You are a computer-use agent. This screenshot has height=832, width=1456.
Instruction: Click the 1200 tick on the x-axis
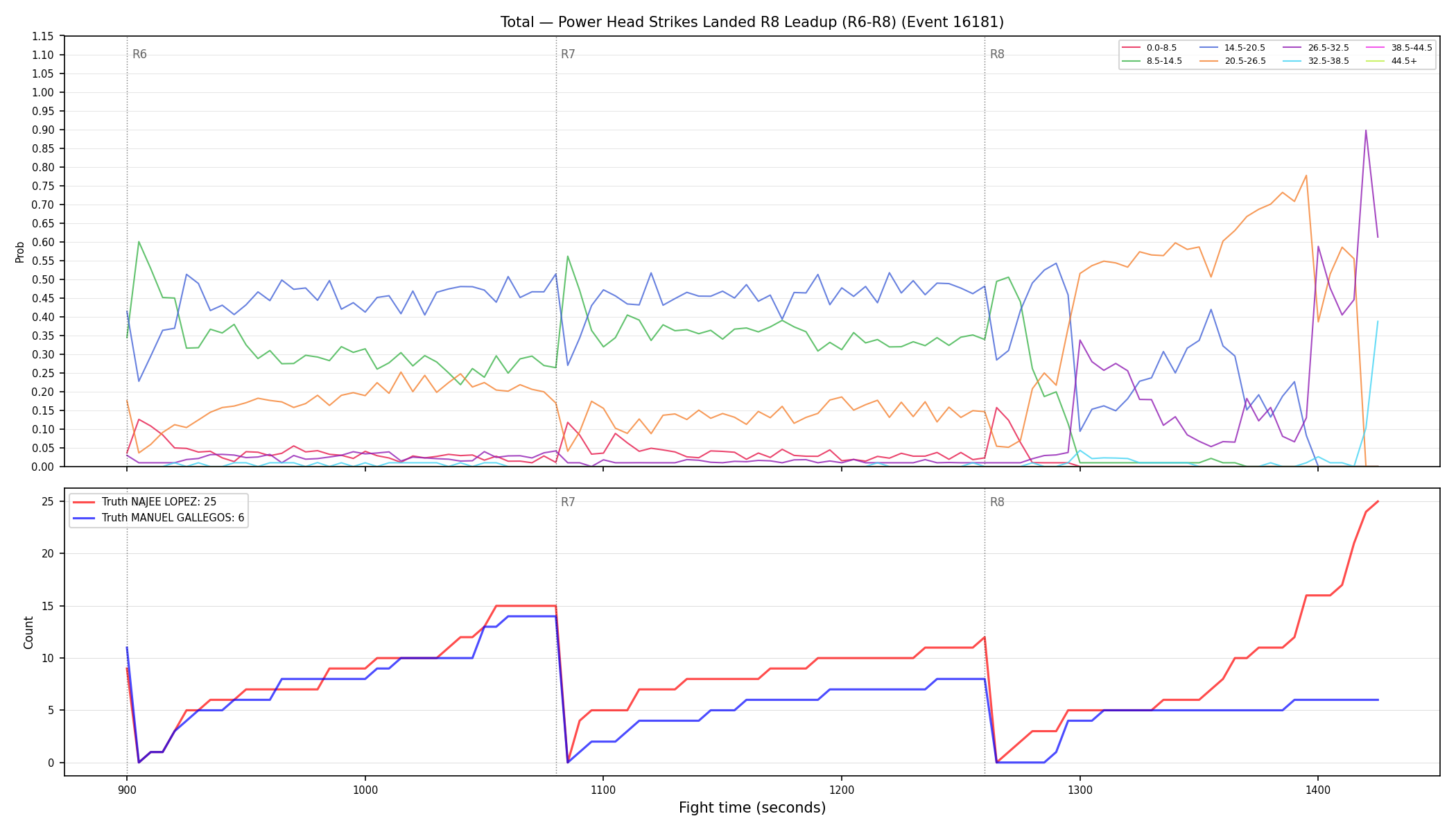click(x=842, y=789)
